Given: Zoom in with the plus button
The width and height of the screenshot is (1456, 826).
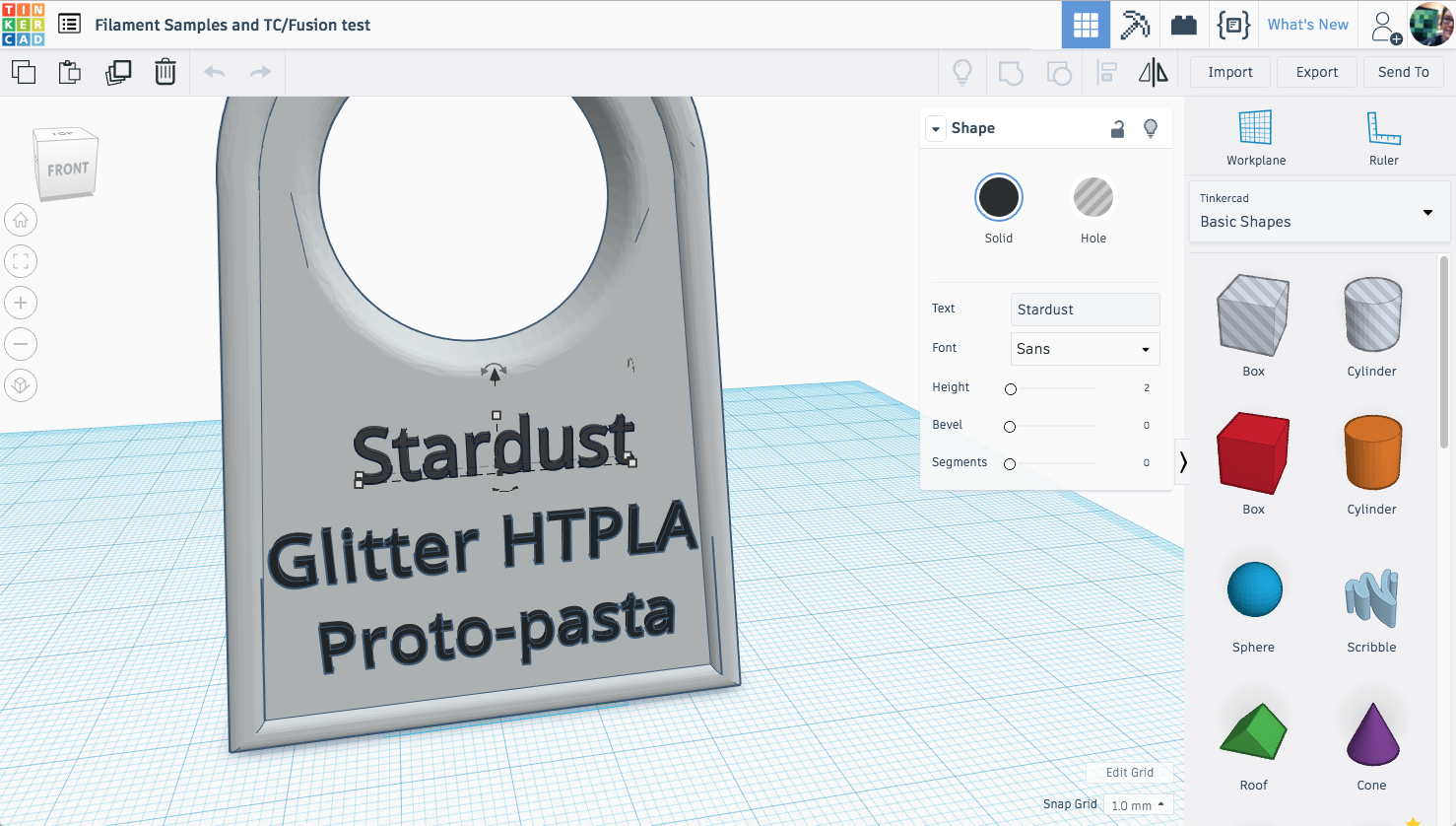Looking at the screenshot, I should (x=21, y=303).
